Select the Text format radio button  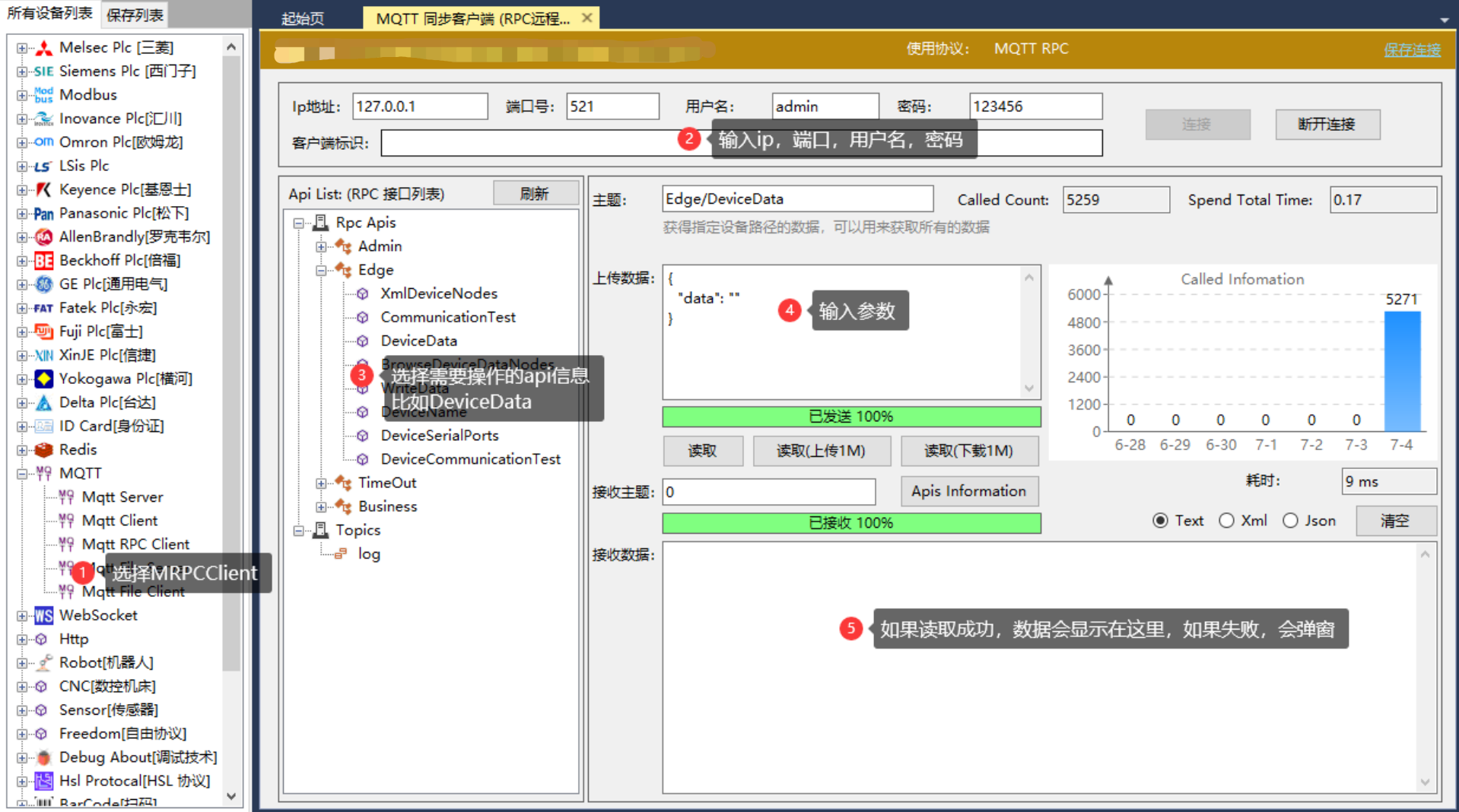1160,521
